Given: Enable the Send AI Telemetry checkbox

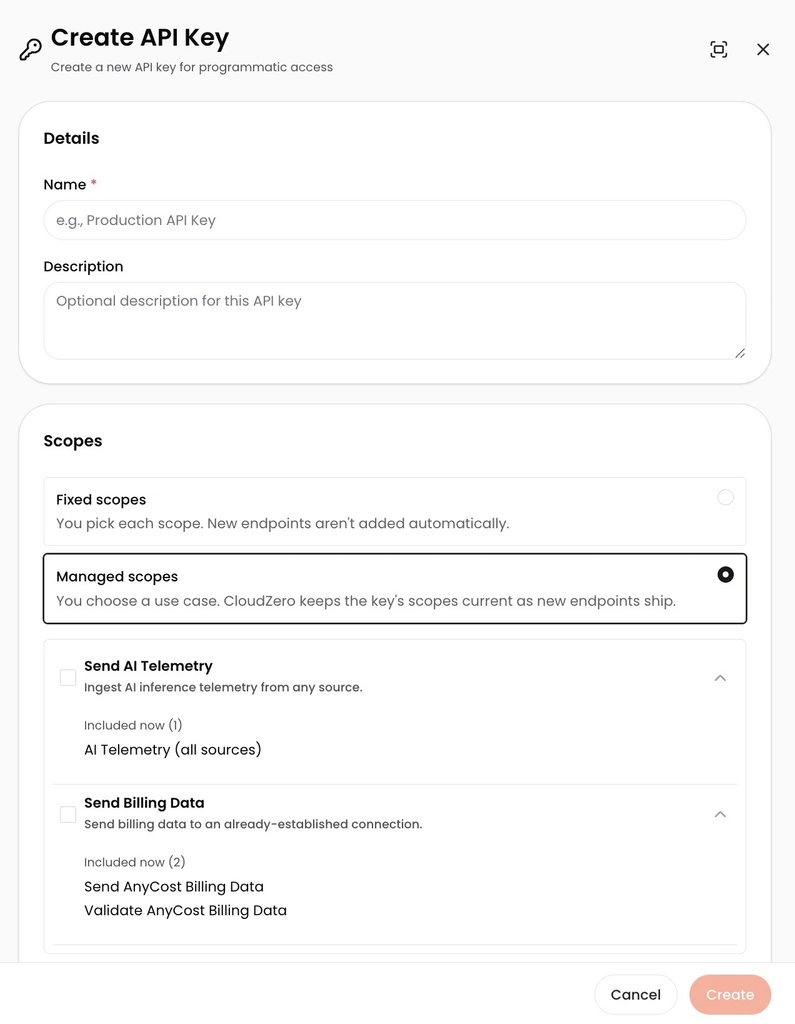Looking at the screenshot, I should tap(68, 677).
